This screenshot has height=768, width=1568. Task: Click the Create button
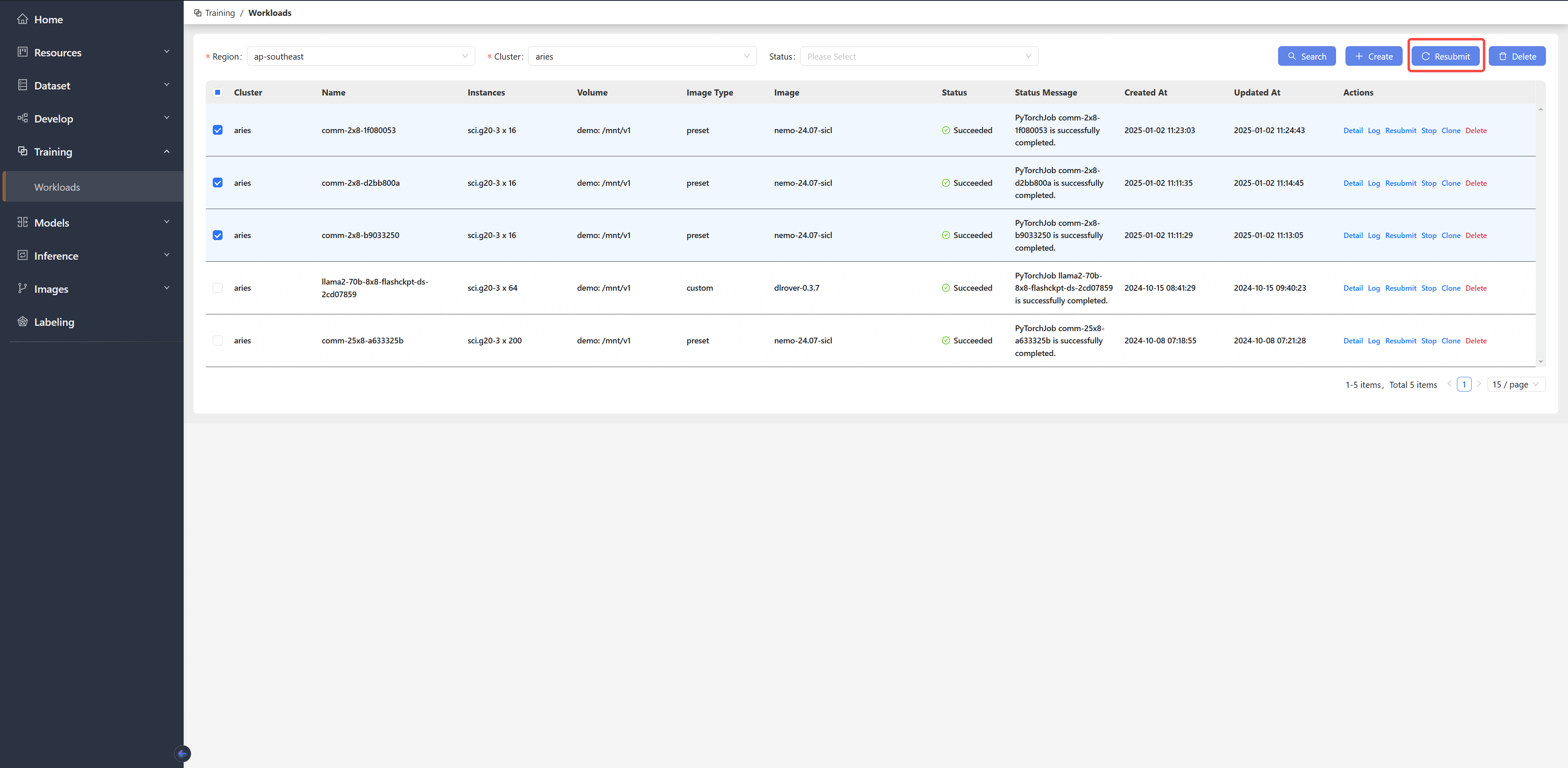point(1373,57)
